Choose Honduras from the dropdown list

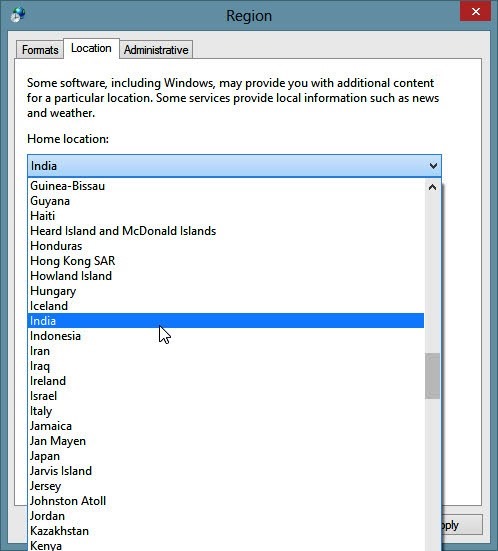point(226,246)
